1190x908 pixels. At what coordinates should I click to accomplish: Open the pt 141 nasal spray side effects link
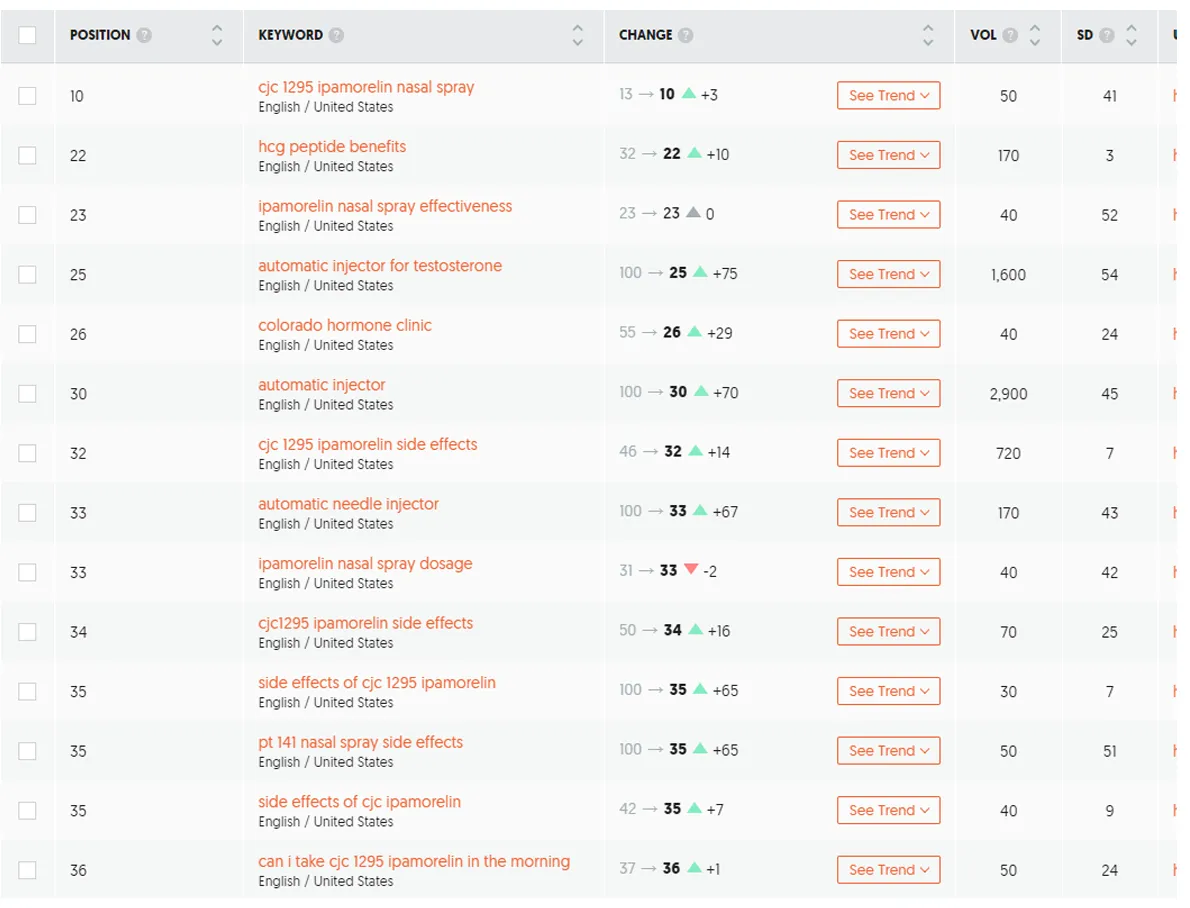click(360, 742)
